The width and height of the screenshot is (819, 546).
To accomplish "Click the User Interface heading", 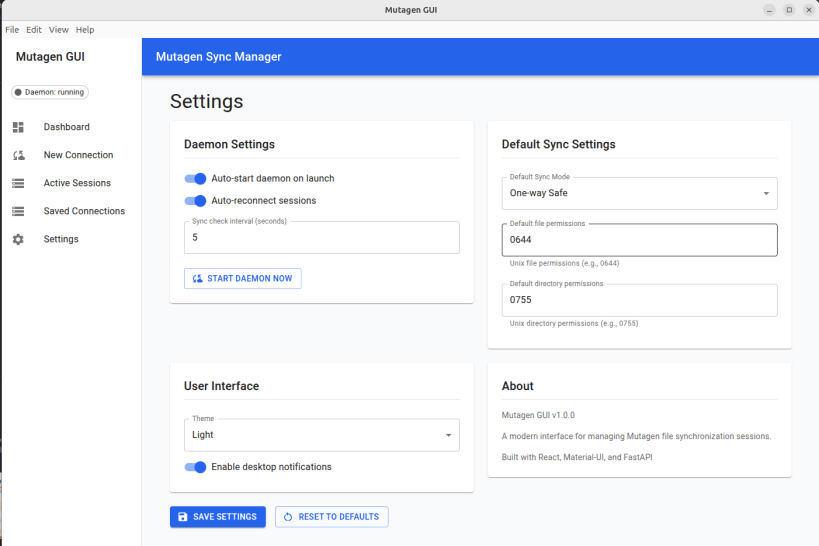I will pyautogui.click(x=221, y=386).
